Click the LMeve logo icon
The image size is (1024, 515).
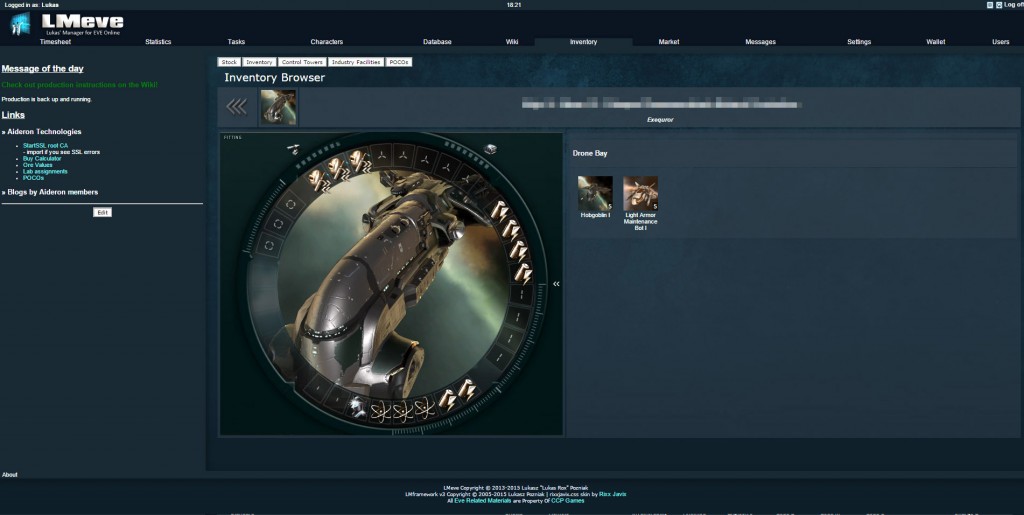20,24
